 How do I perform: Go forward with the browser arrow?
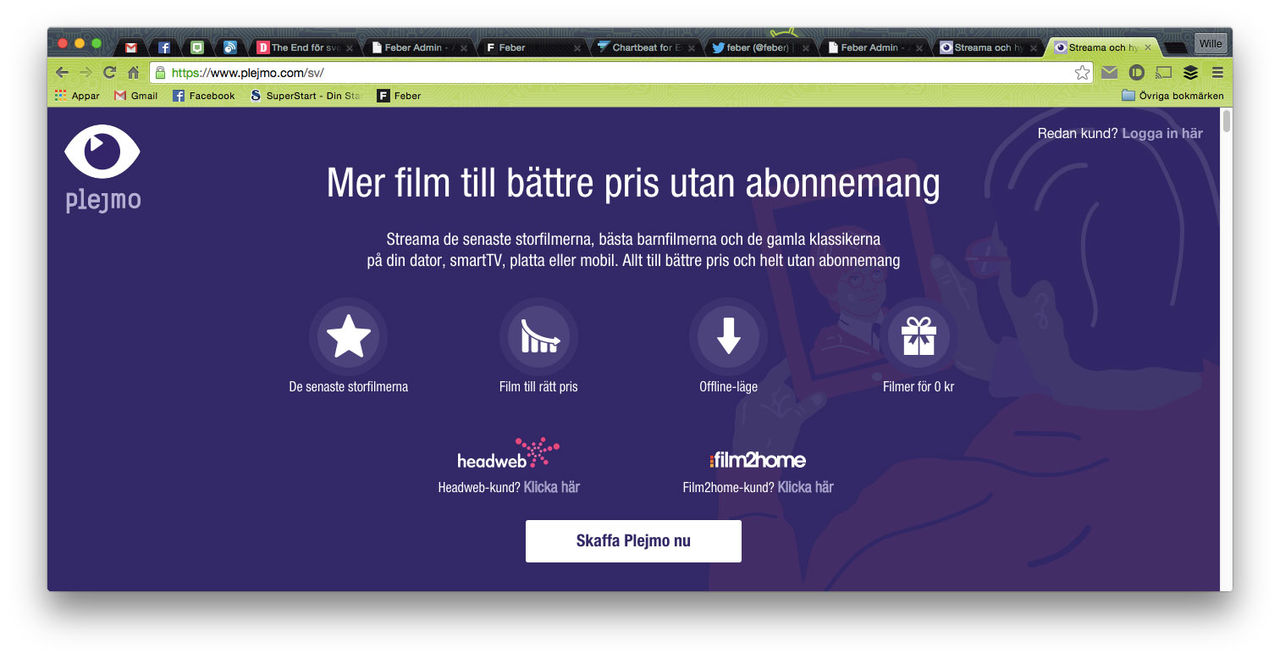pyautogui.click(x=86, y=73)
